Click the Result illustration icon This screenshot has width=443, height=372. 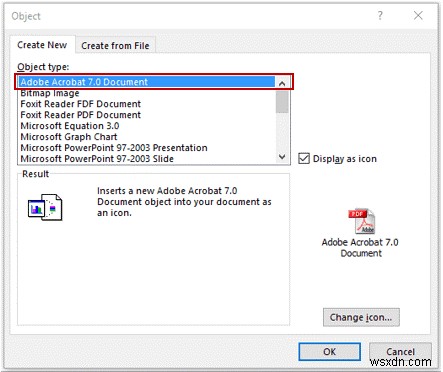[x=45, y=207]
